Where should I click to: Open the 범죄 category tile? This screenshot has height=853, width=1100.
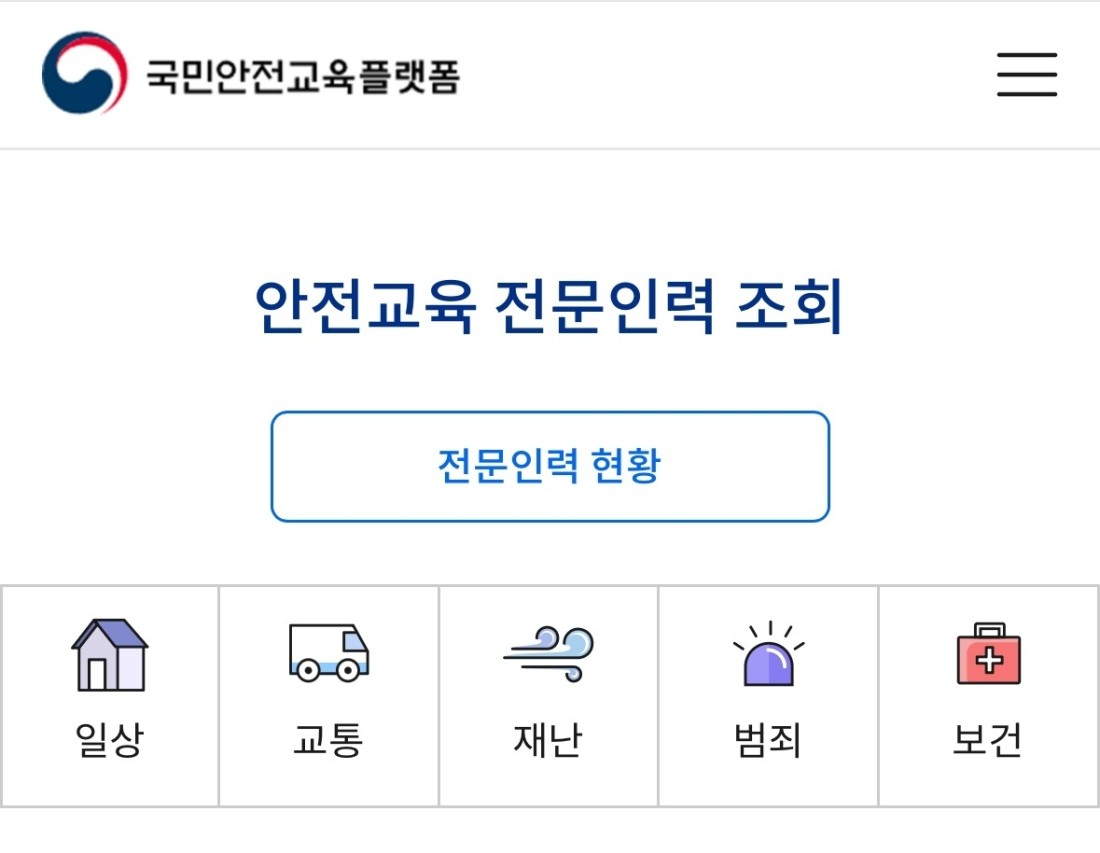click(768, 696)
